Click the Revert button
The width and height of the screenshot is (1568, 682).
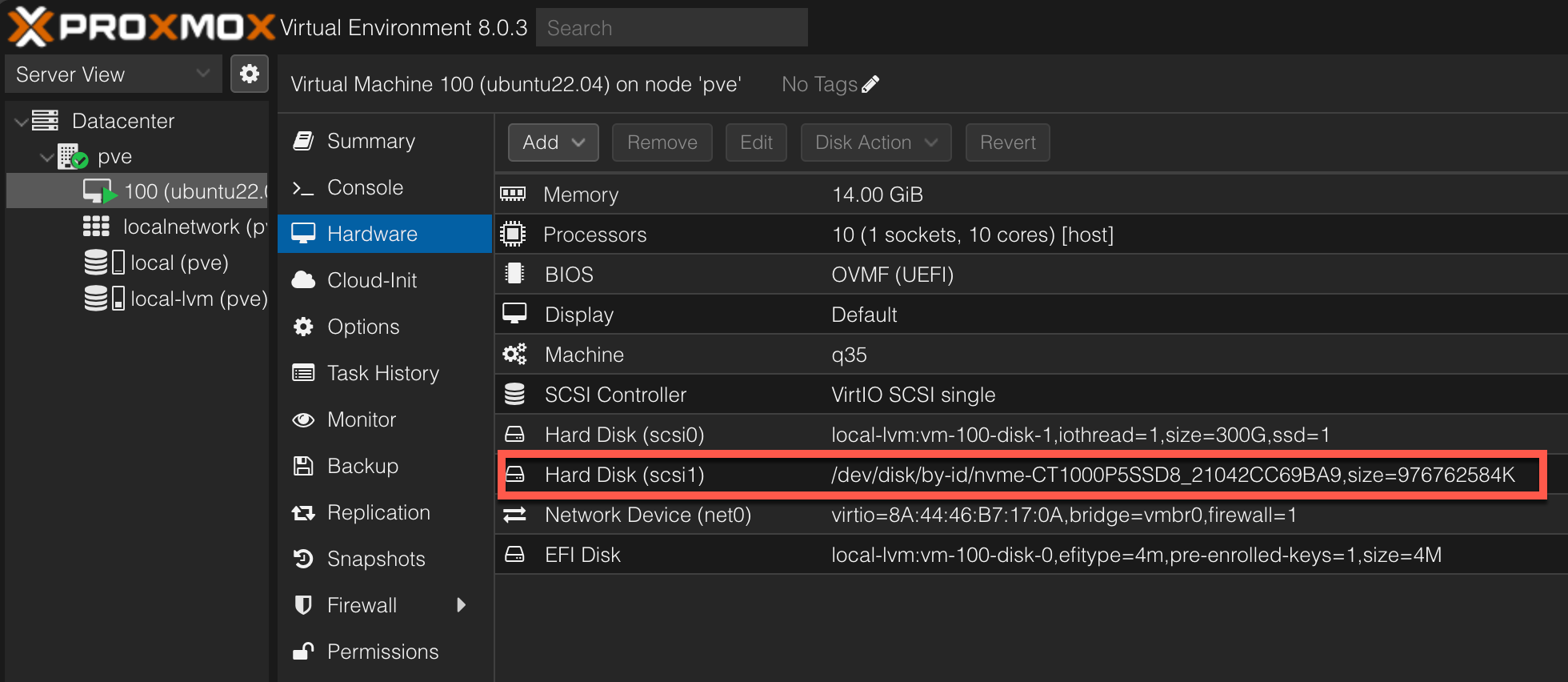1008,142
